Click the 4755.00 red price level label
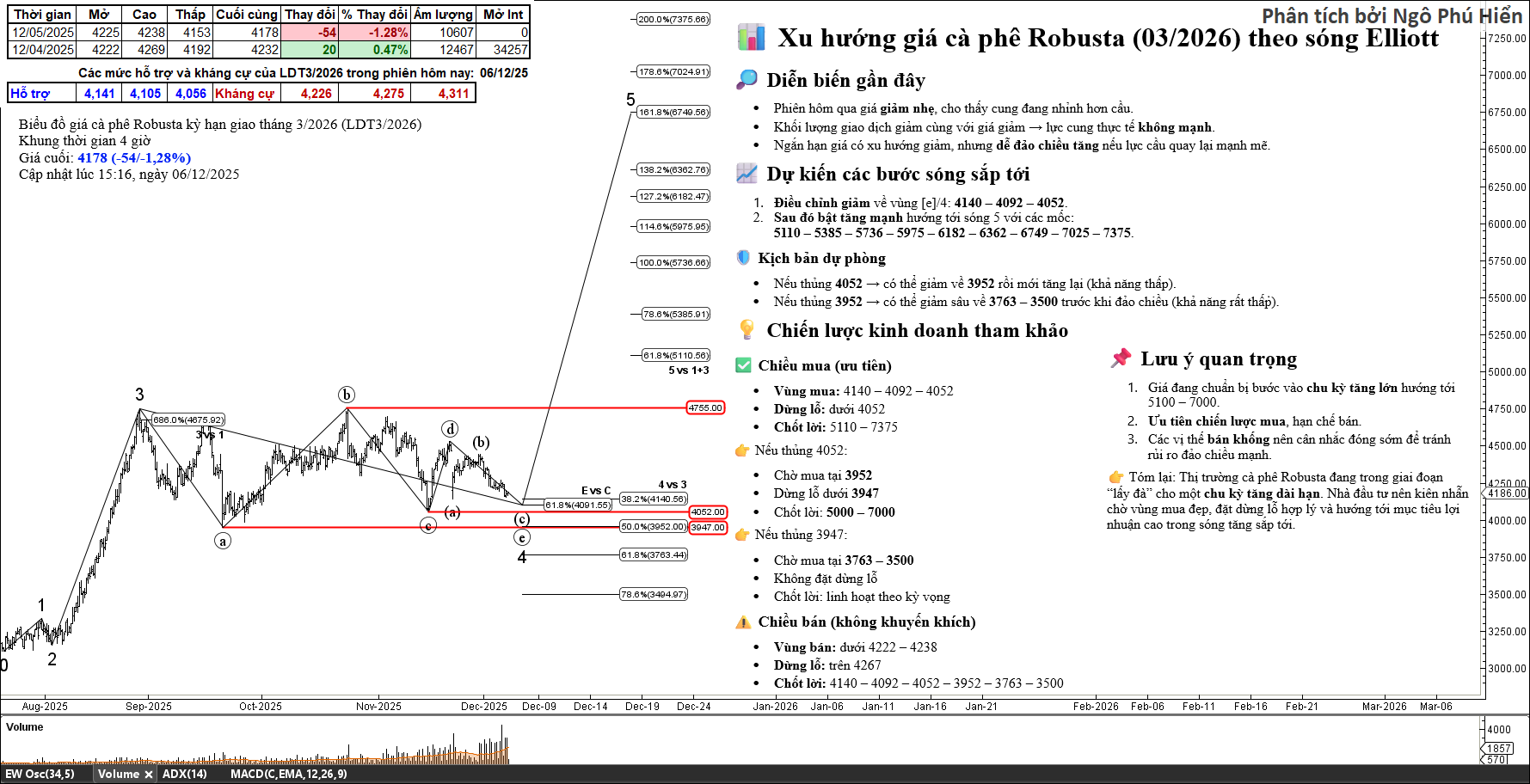This screenshot has width=1530, height=784. [705, 408]
